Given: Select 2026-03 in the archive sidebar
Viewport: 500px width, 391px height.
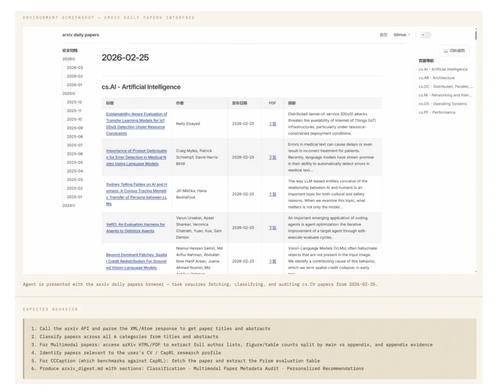Looking at the screenshot, I should [75, 68].
